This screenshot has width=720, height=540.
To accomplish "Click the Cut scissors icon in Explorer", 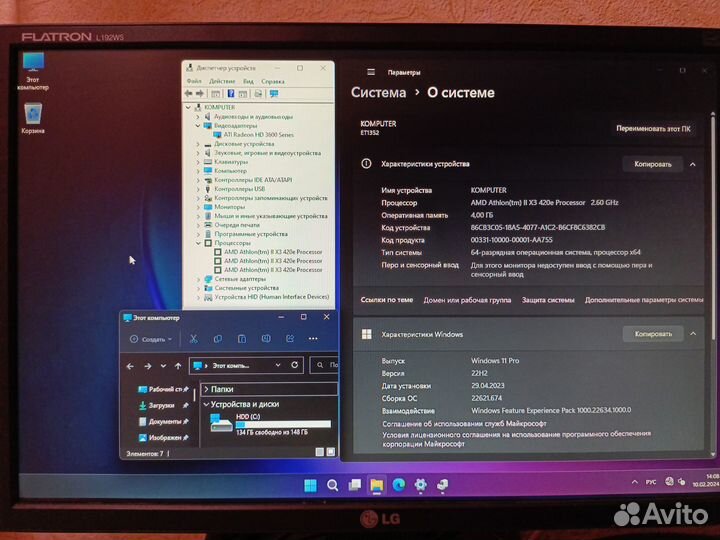I will tap(193, 340).
